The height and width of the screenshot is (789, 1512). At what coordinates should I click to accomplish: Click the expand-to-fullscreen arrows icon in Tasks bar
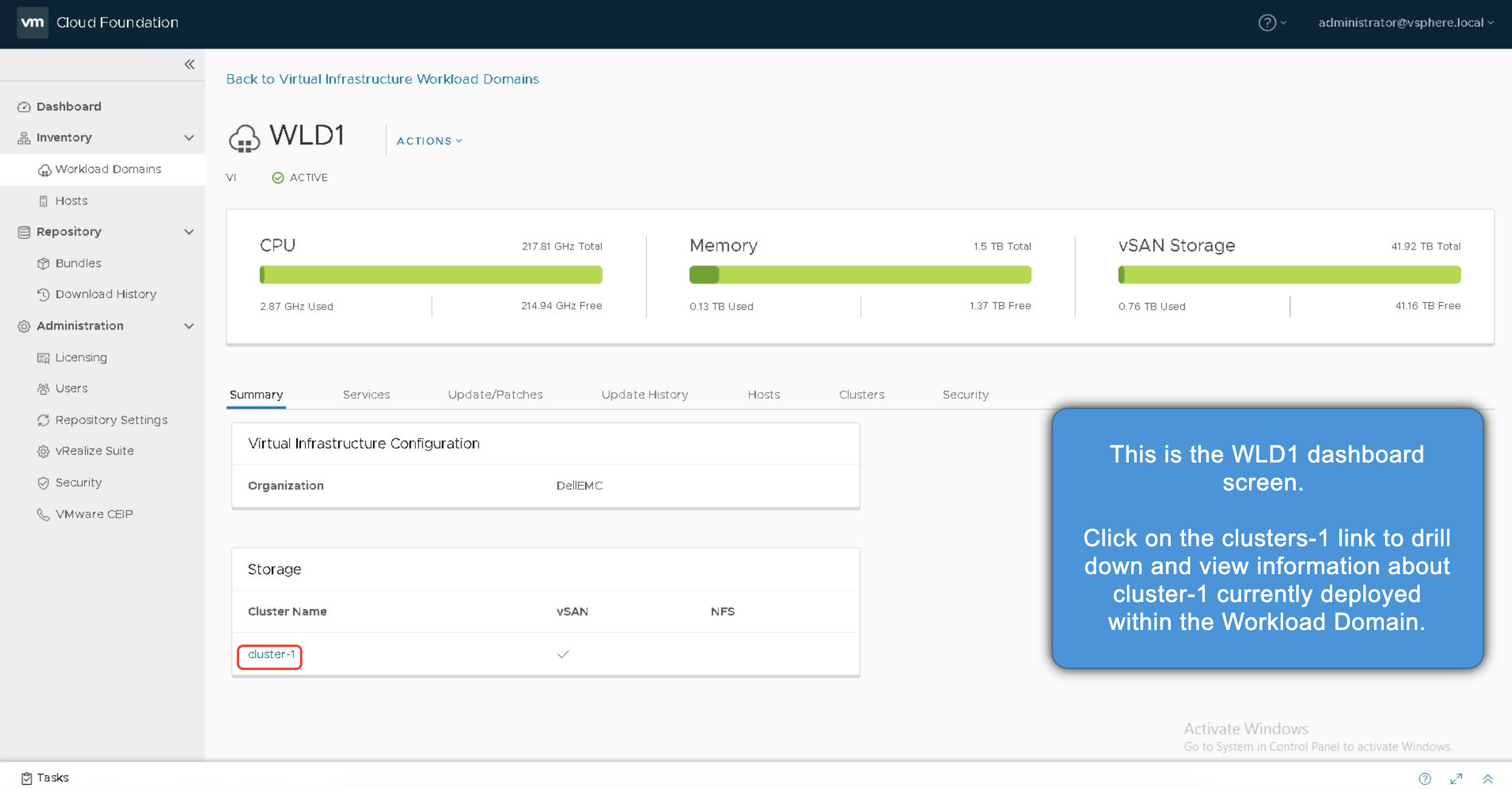1456,779
